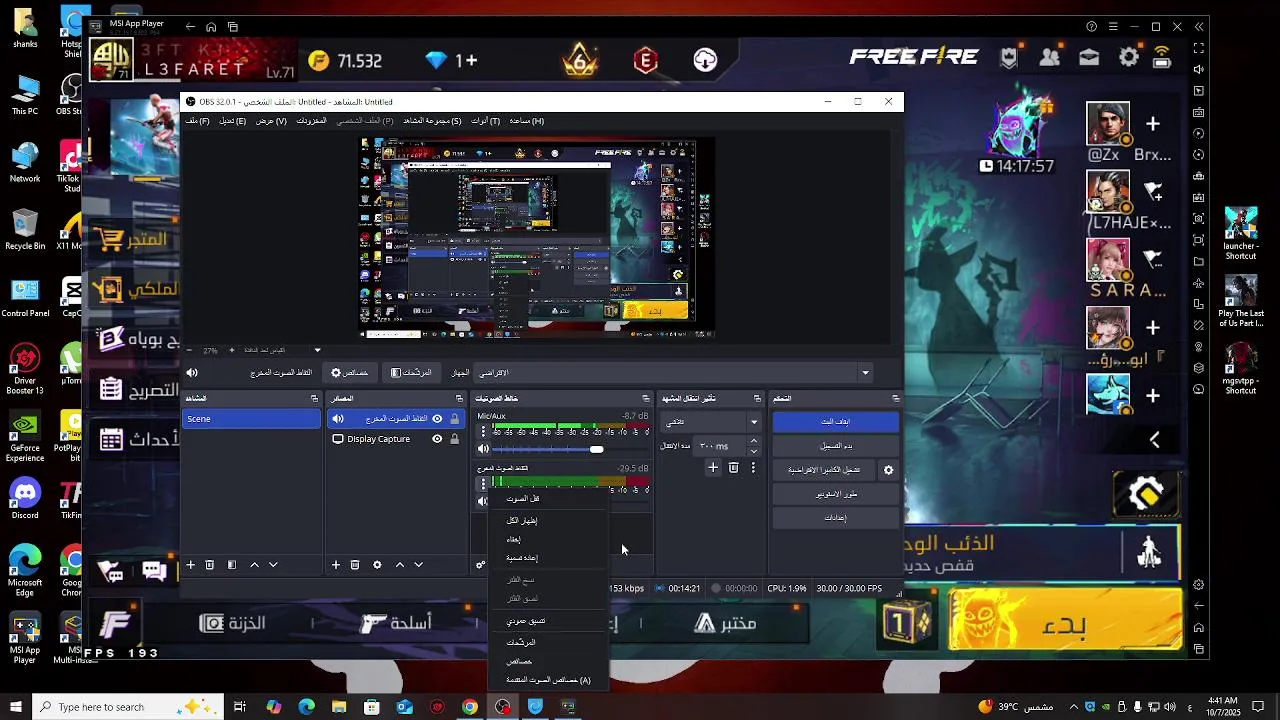Toggle visibility eye of Display Capture source
Image resolution: width=1280 pixels, height=720 pixels.
437,439
